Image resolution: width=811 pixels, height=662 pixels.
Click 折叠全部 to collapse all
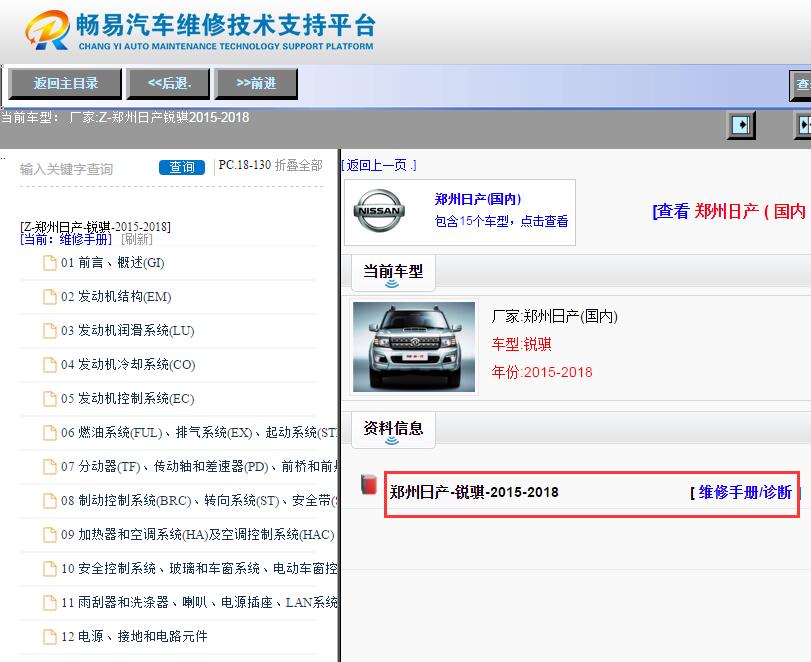[x=298, y=165]
